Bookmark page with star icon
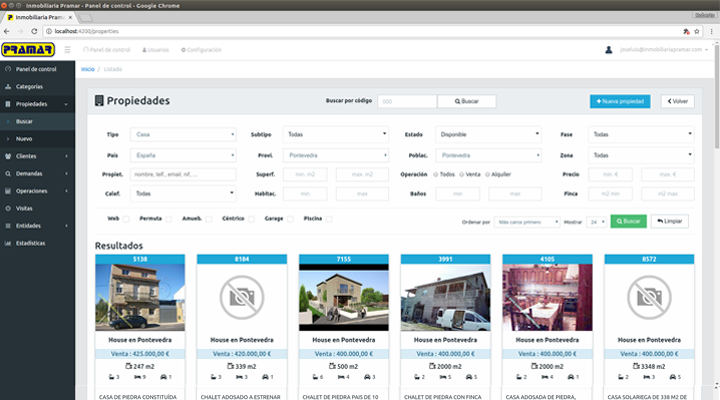This screenshot has height=400, width=720. 697,31
